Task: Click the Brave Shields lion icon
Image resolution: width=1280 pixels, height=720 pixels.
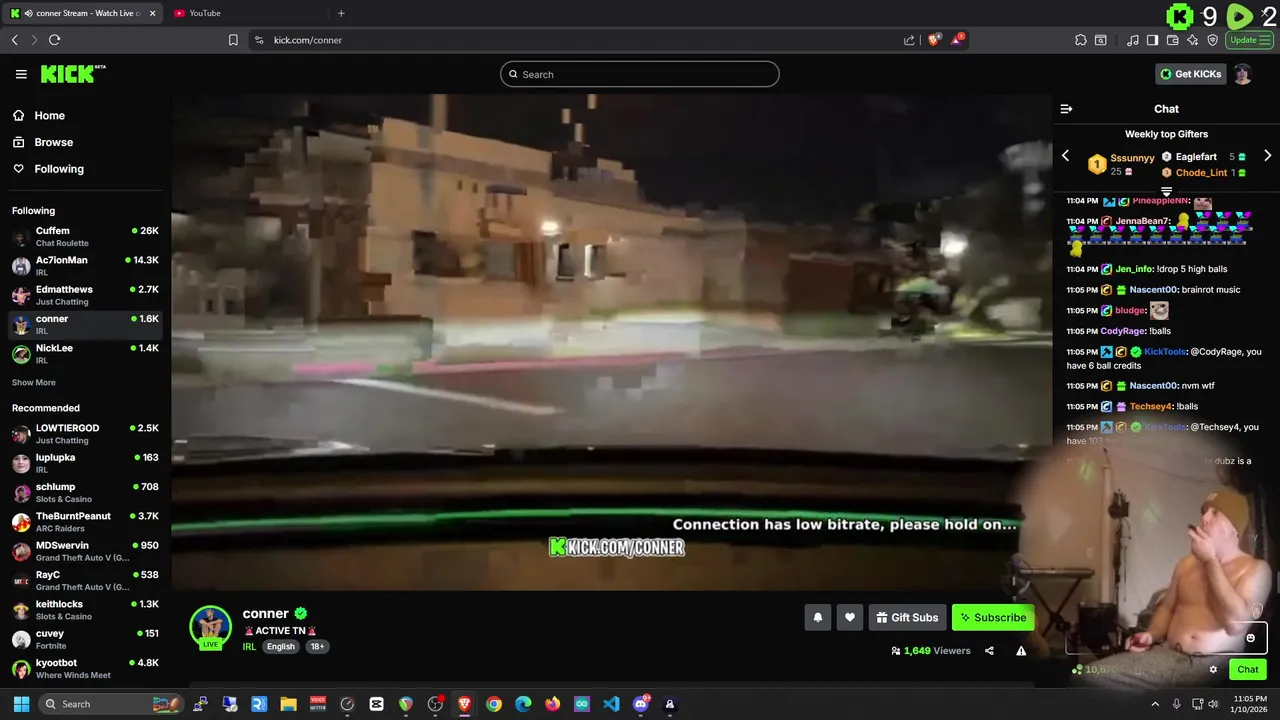Action: tap(934, 40)
